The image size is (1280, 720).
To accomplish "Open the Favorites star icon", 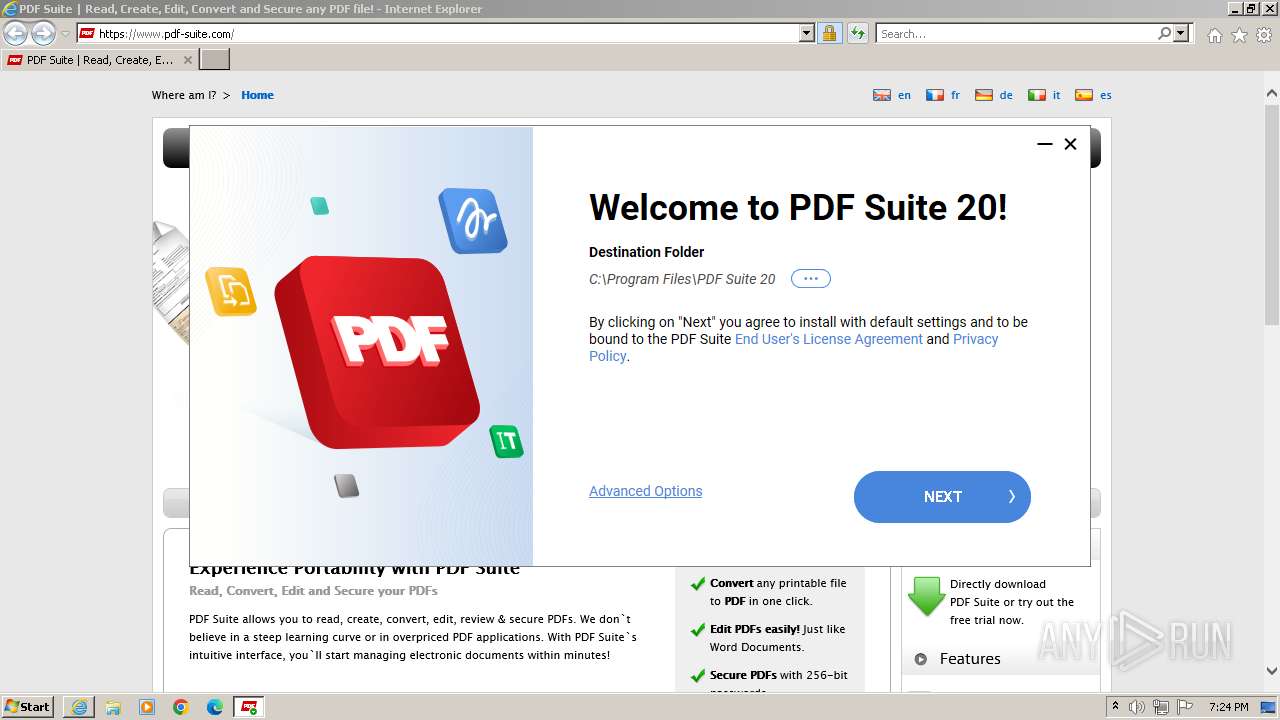I will click(1240, 35).
